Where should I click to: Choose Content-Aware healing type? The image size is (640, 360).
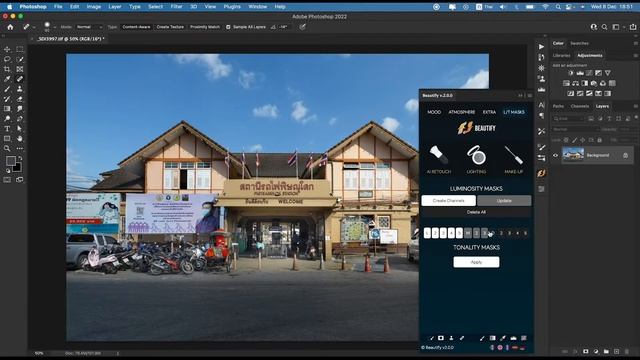(x=136, y=27)
